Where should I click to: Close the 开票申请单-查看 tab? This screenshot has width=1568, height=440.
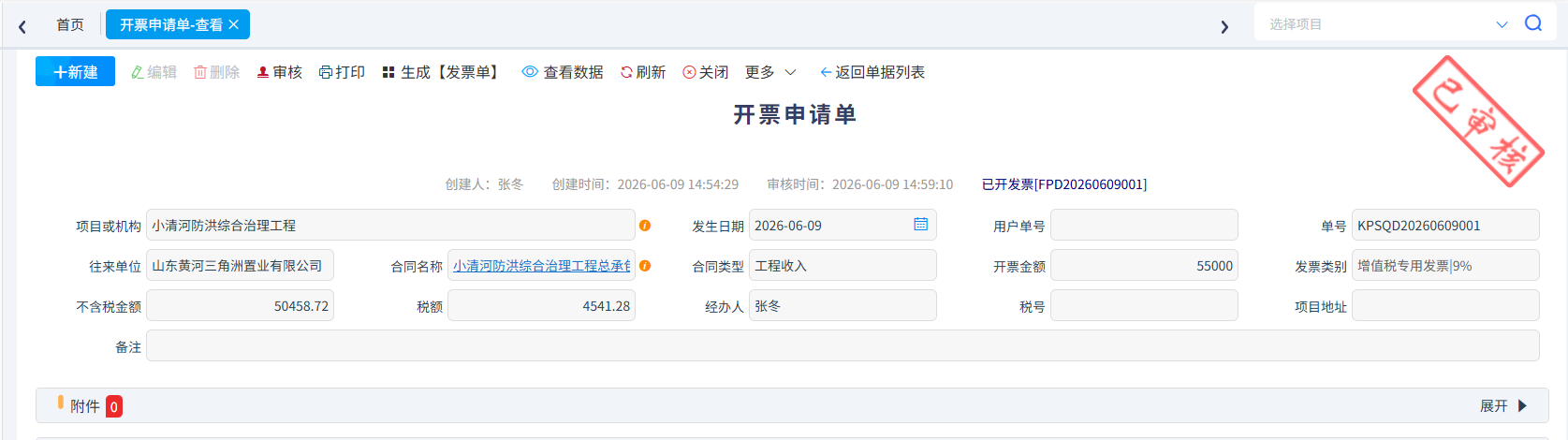pyautogui.click(x=234, y=24)
